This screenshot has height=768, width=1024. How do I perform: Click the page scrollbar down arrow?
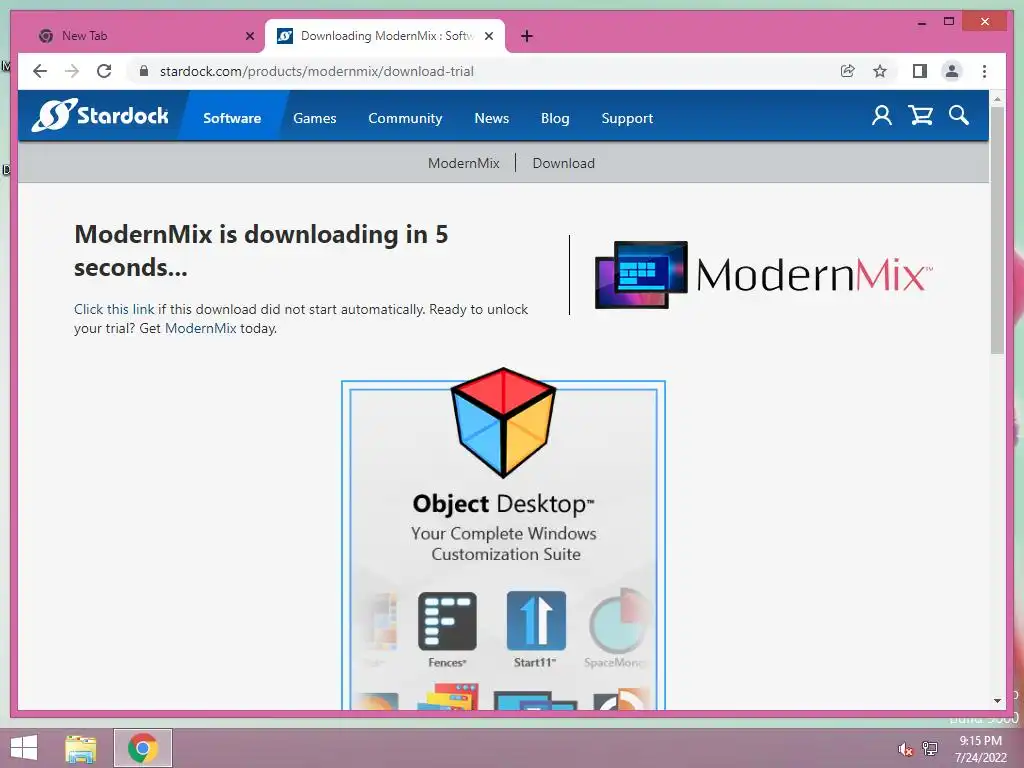tap(997, 701)
